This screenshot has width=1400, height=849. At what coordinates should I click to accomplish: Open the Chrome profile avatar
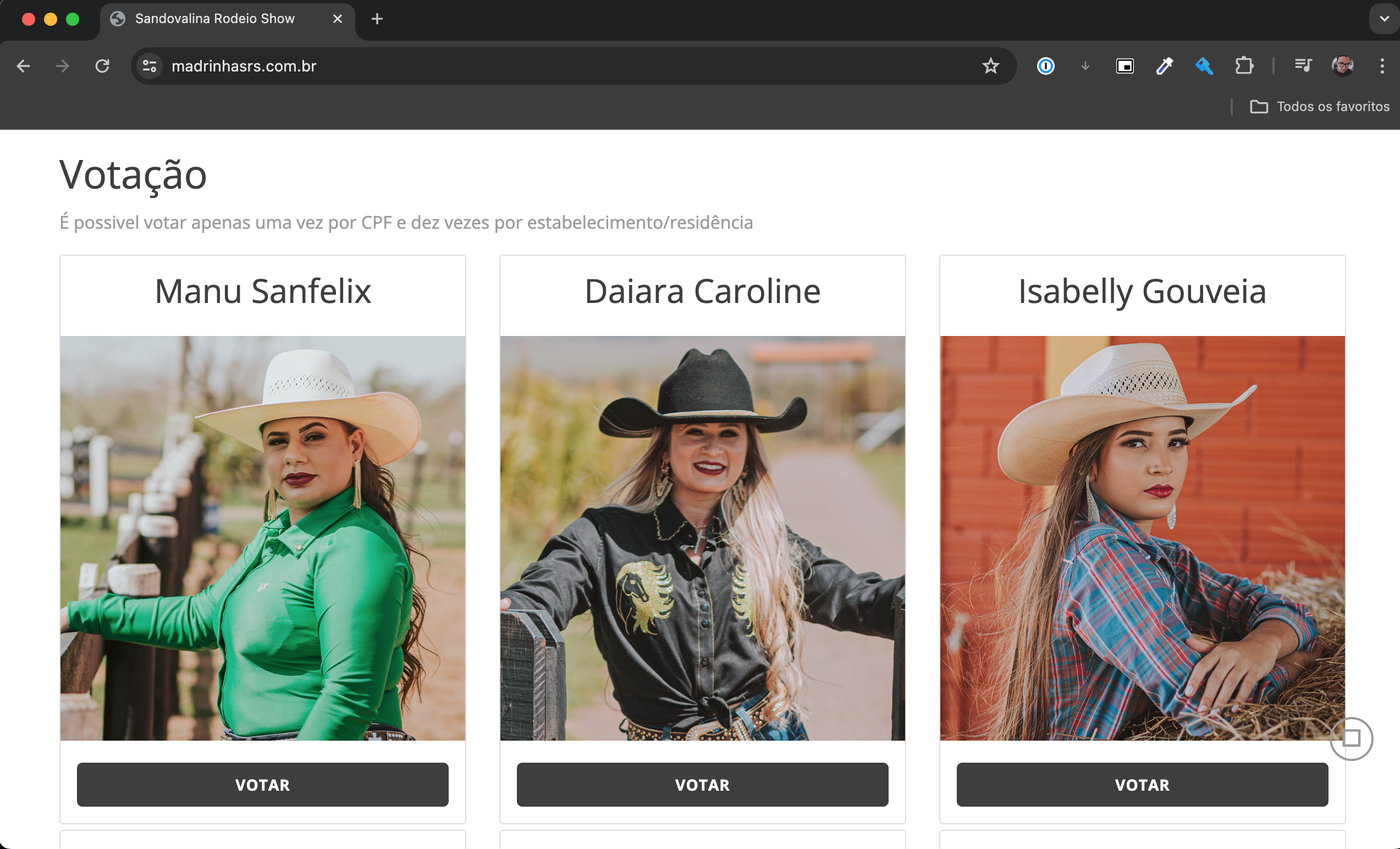(x=1343, y=66)
